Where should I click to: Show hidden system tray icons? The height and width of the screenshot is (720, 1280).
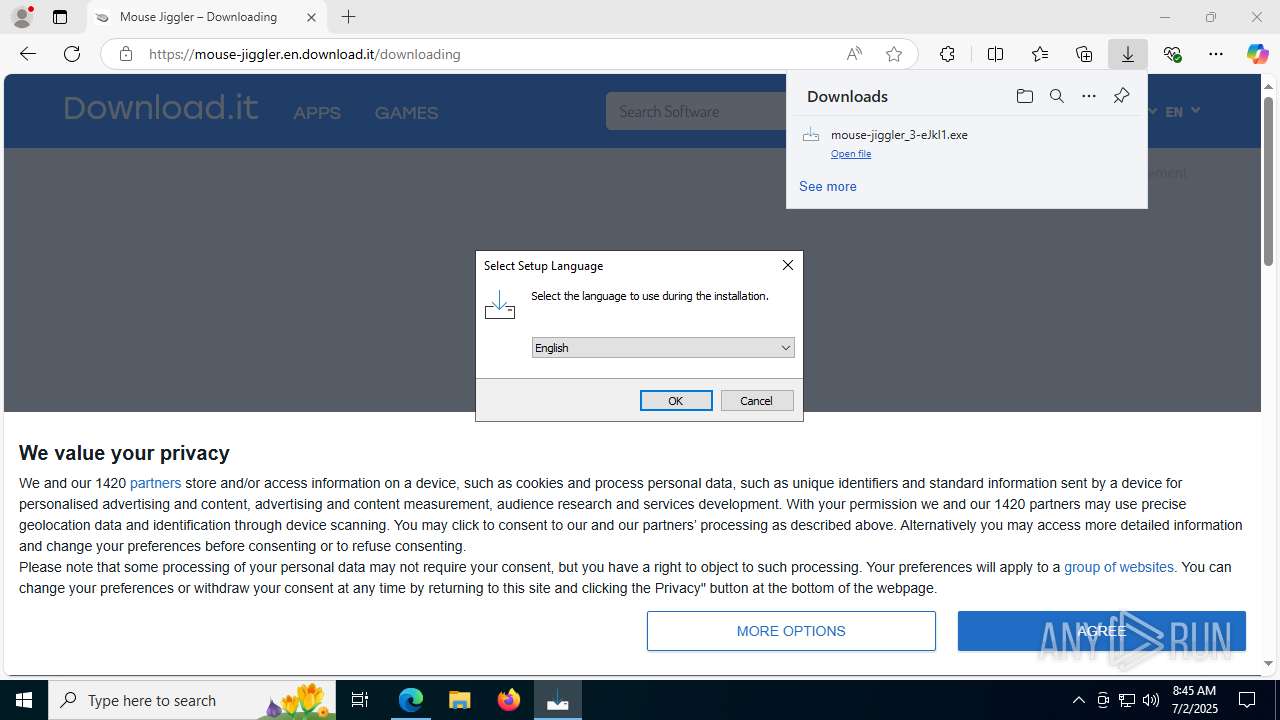coord(1078,700)
